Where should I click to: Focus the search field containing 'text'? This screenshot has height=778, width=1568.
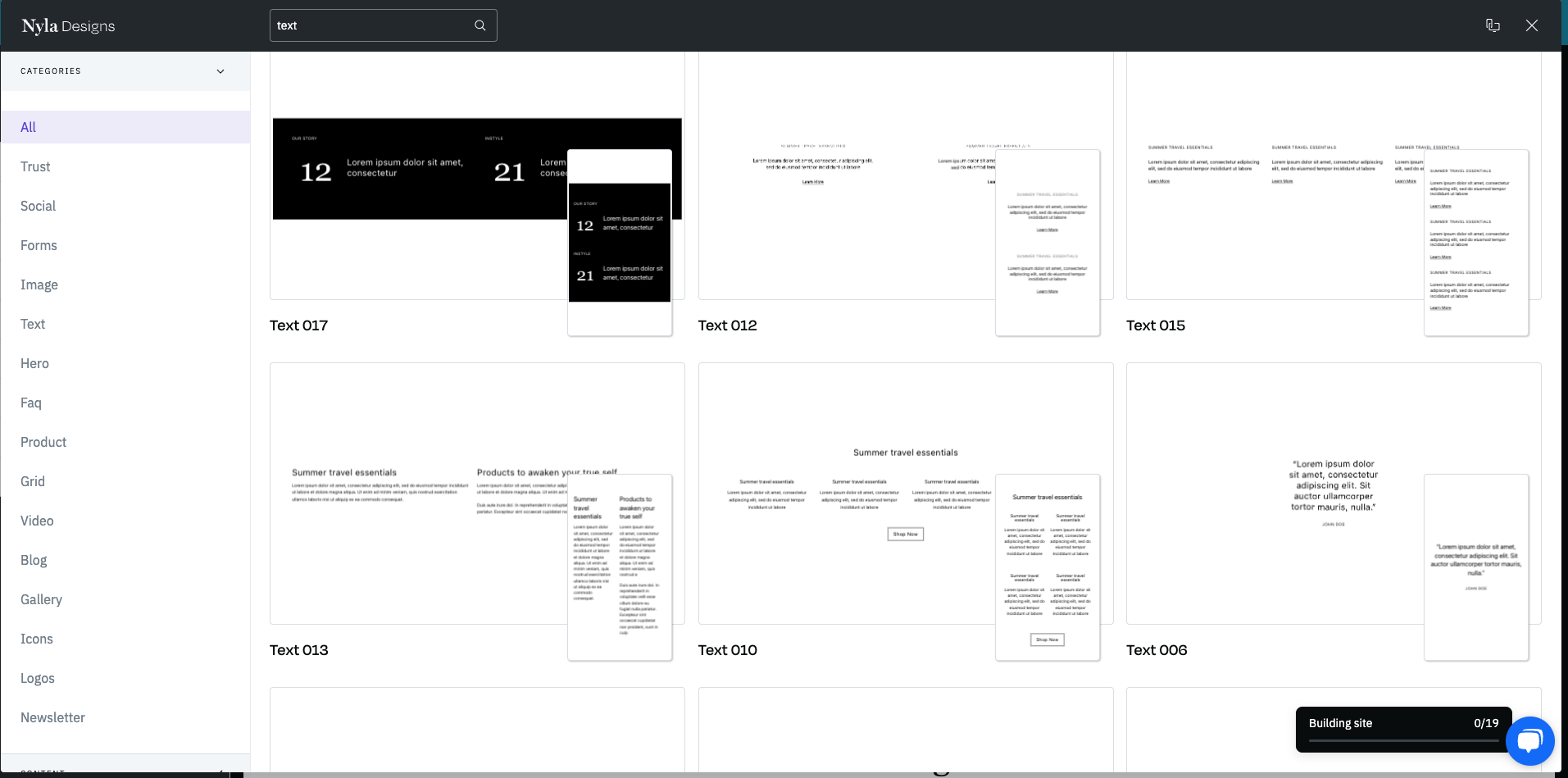tap(383, 25)
